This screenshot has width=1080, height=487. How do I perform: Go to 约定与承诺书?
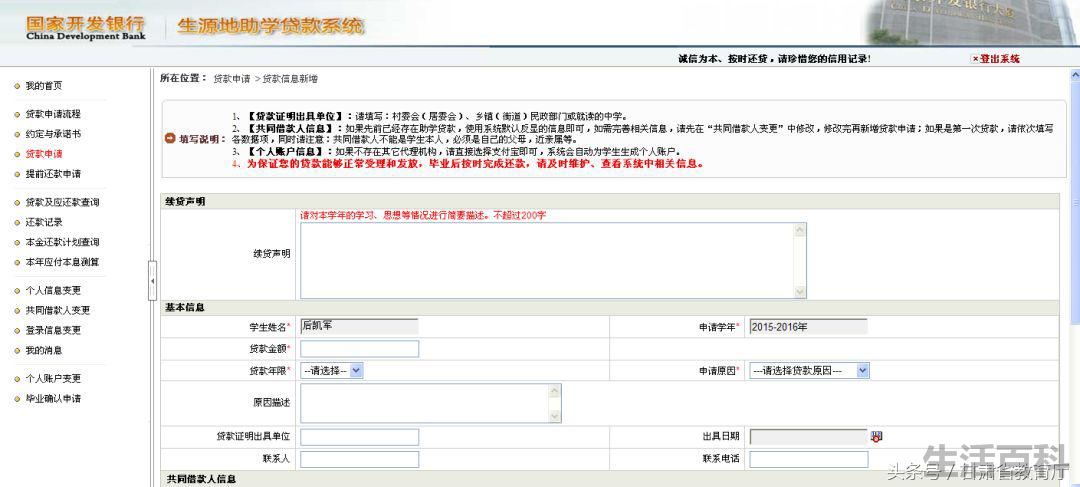click(x=53, y=134)
